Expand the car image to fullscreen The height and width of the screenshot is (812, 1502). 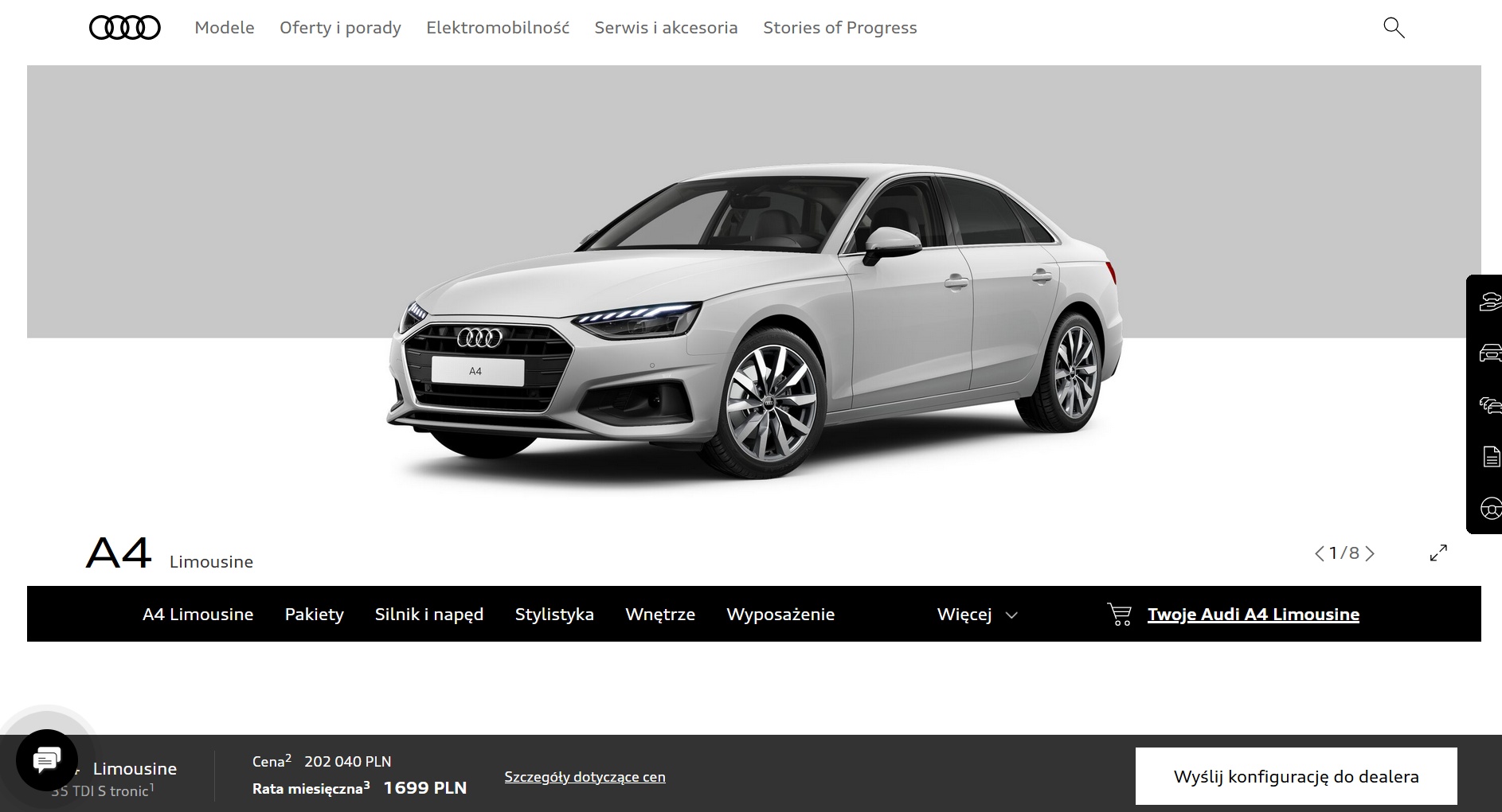[x=1438, y=552]
